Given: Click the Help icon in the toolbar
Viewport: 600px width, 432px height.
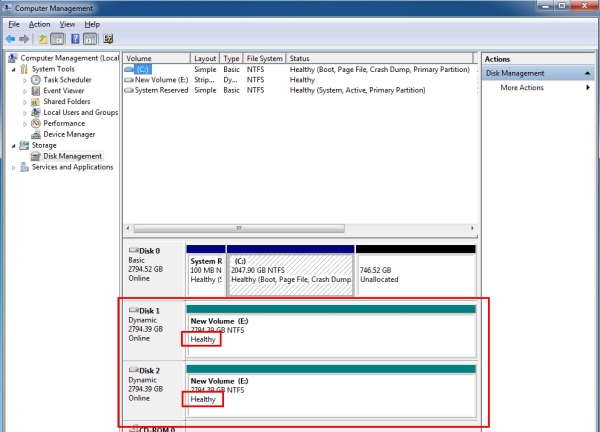Looking at the screenshot, I should [x=75, y=39].
